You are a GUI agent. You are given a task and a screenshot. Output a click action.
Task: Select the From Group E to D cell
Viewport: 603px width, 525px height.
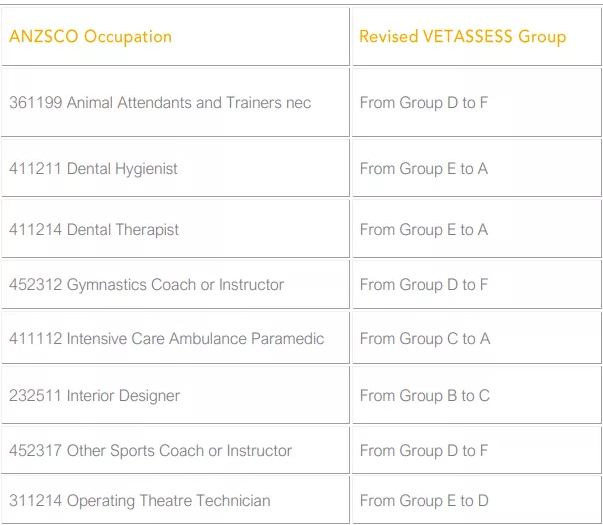tap(425, 501)
